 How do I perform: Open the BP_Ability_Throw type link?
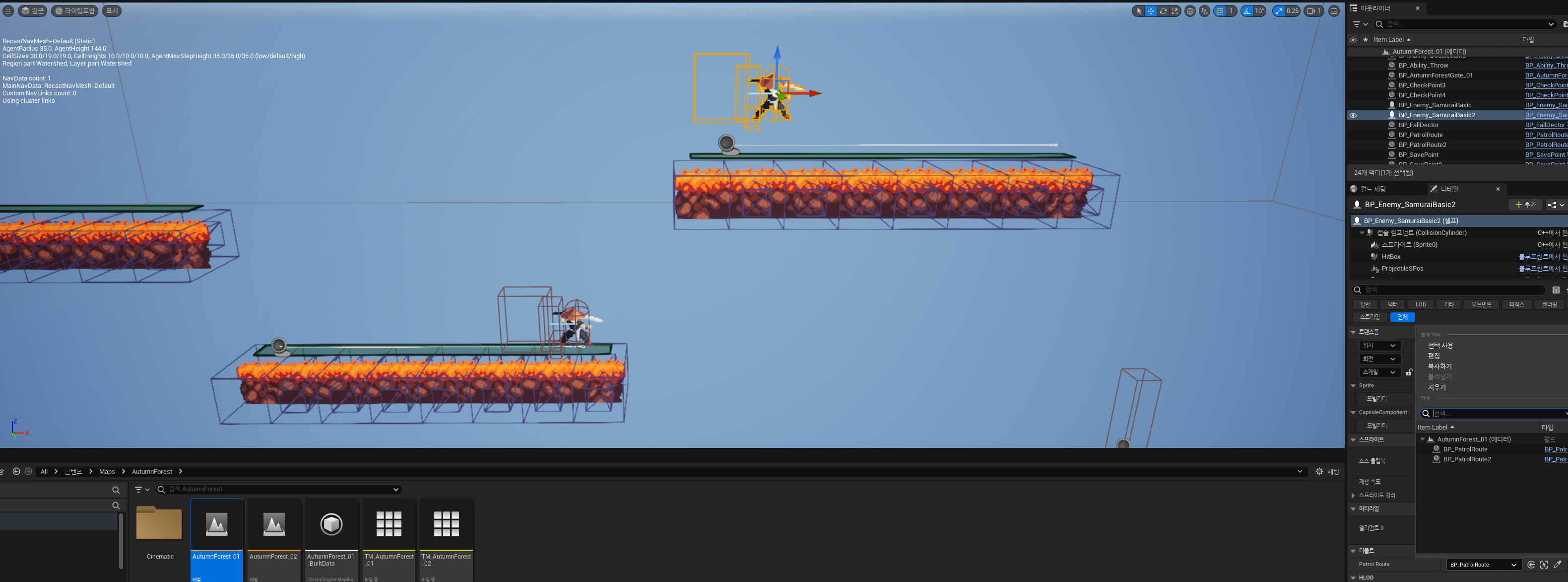point(1546,65)
